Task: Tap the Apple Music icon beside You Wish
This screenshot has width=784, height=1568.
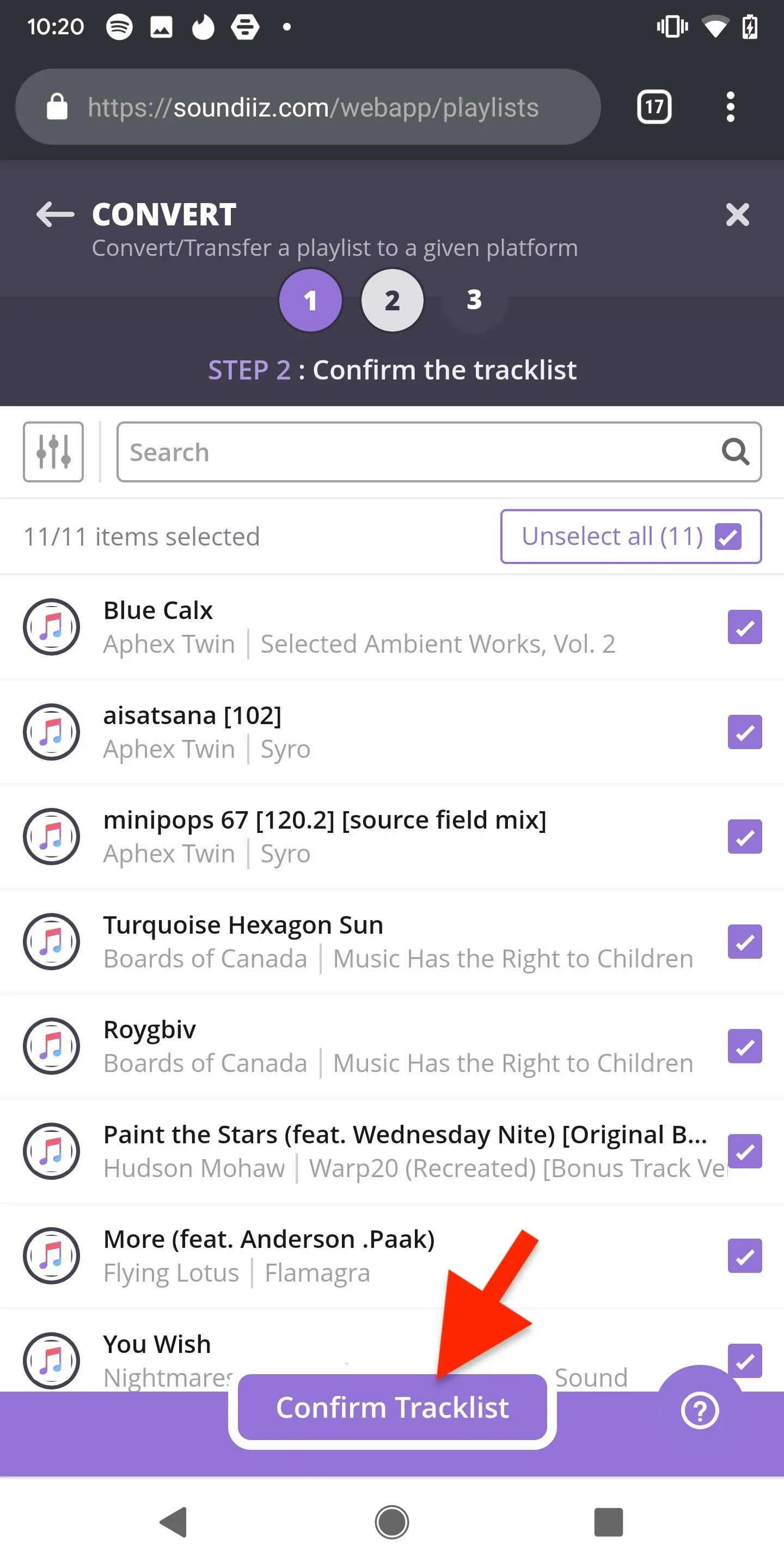Action: coord(52,1361)
